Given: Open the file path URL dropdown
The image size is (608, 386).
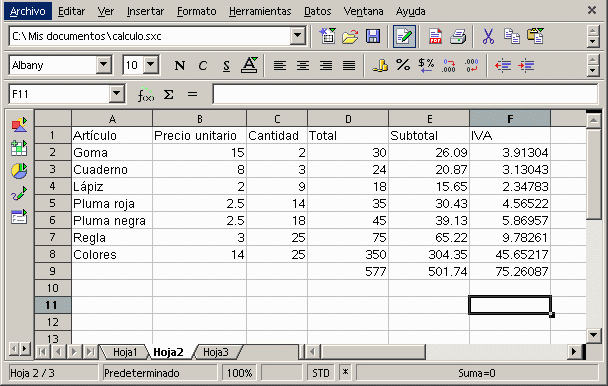Looking at the screenshot, I should (x=297, y=36).
